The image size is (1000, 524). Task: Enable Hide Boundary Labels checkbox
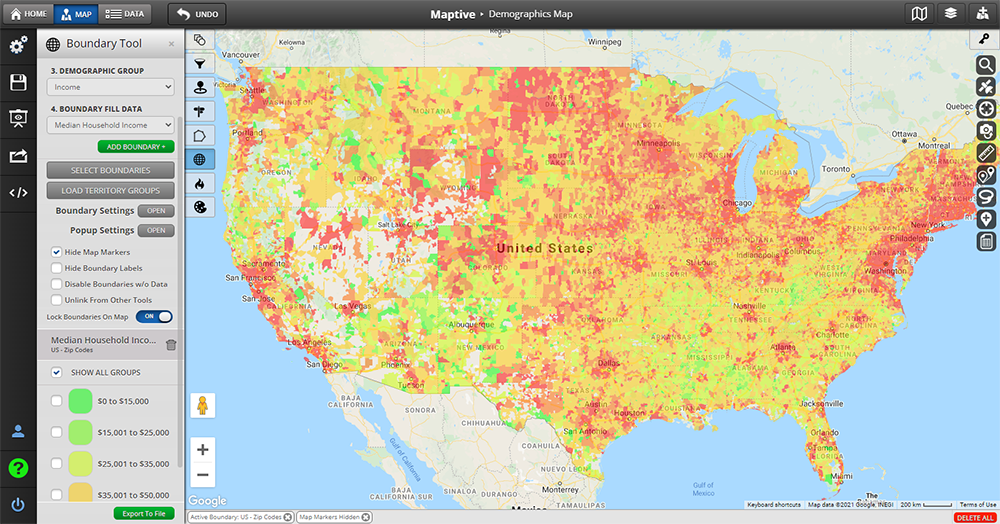tap(57, 268)
